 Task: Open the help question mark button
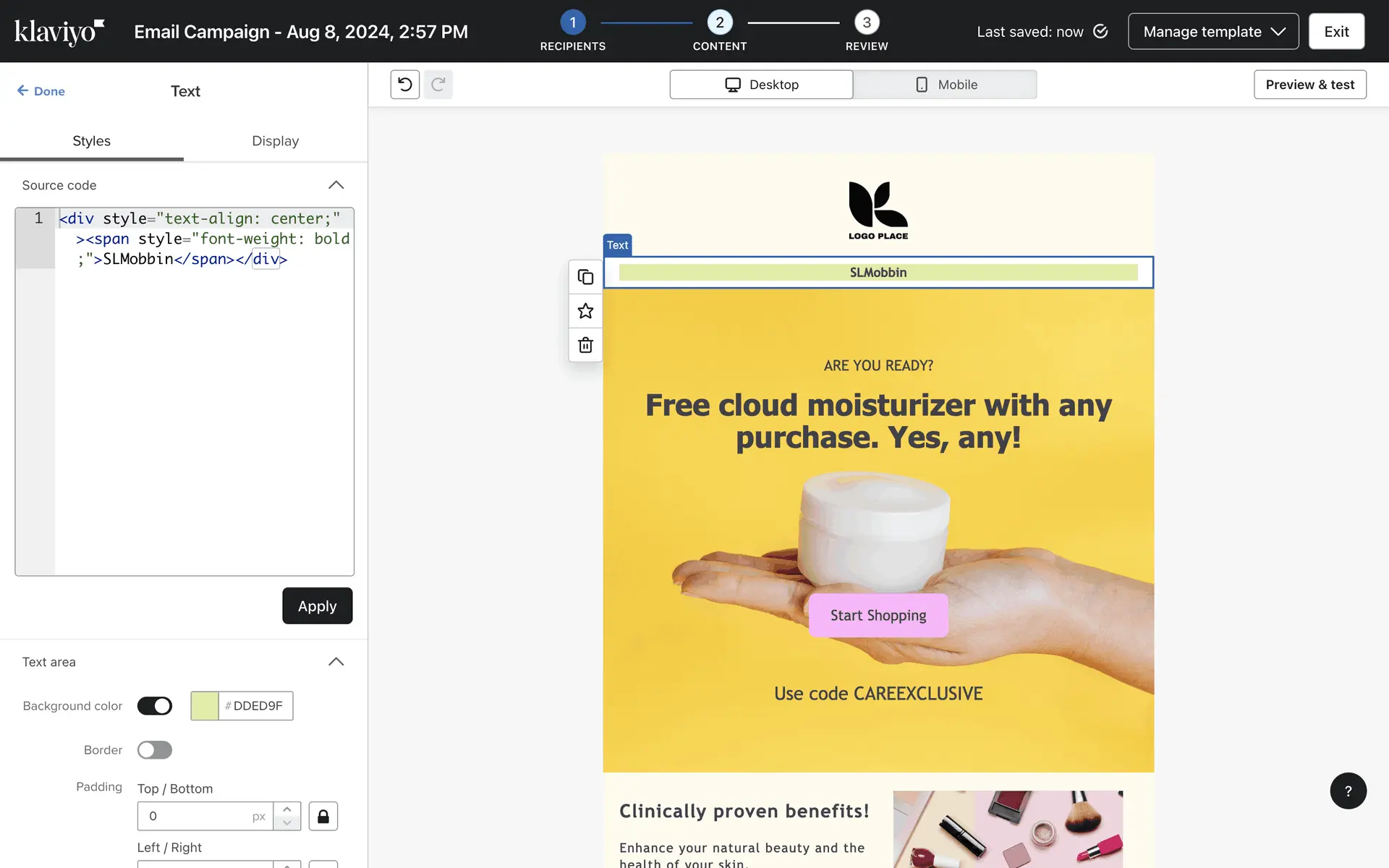1348,791
